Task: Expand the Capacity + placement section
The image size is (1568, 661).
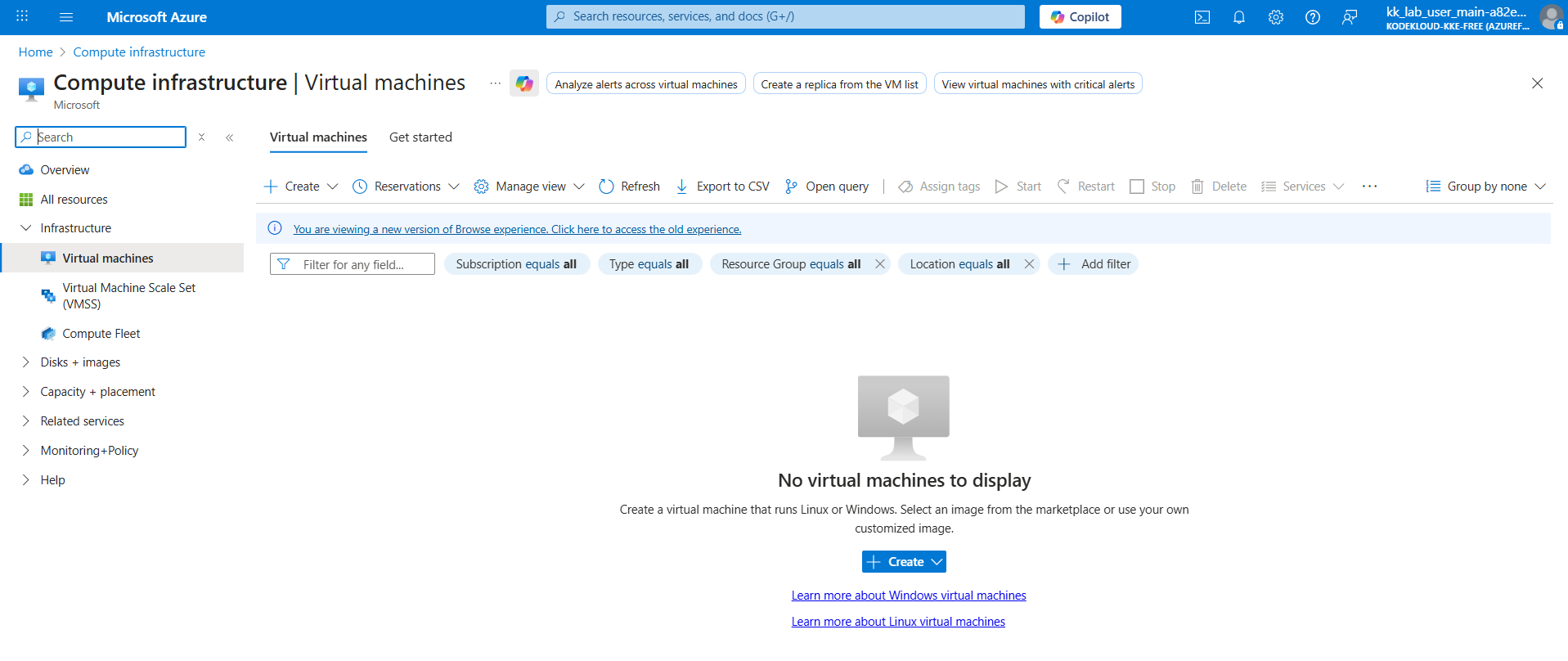Action: 25,392
